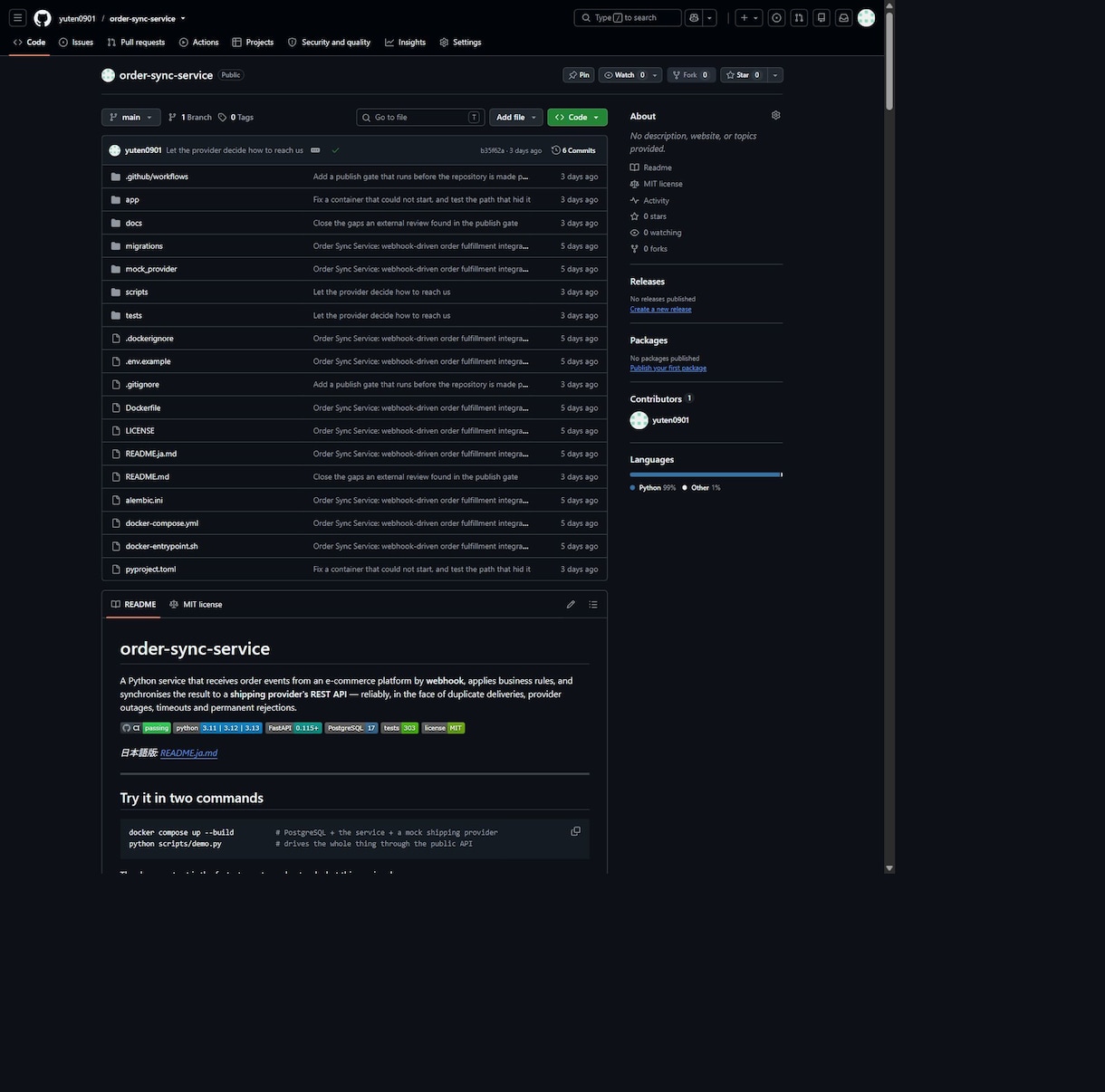The image size is (1105, 1092).
Task: Open Copilot chat icon
Action: point(694,17)
